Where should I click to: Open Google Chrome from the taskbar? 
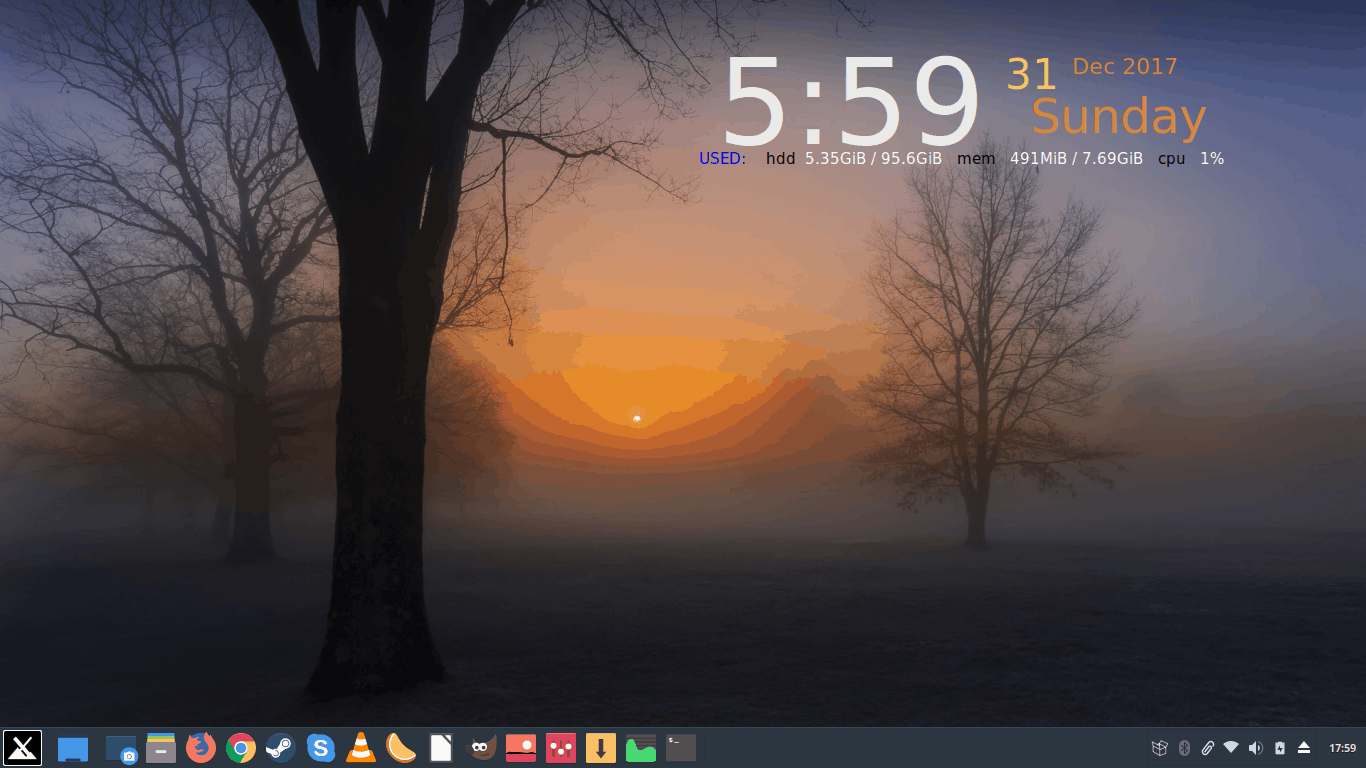(241, 747)
